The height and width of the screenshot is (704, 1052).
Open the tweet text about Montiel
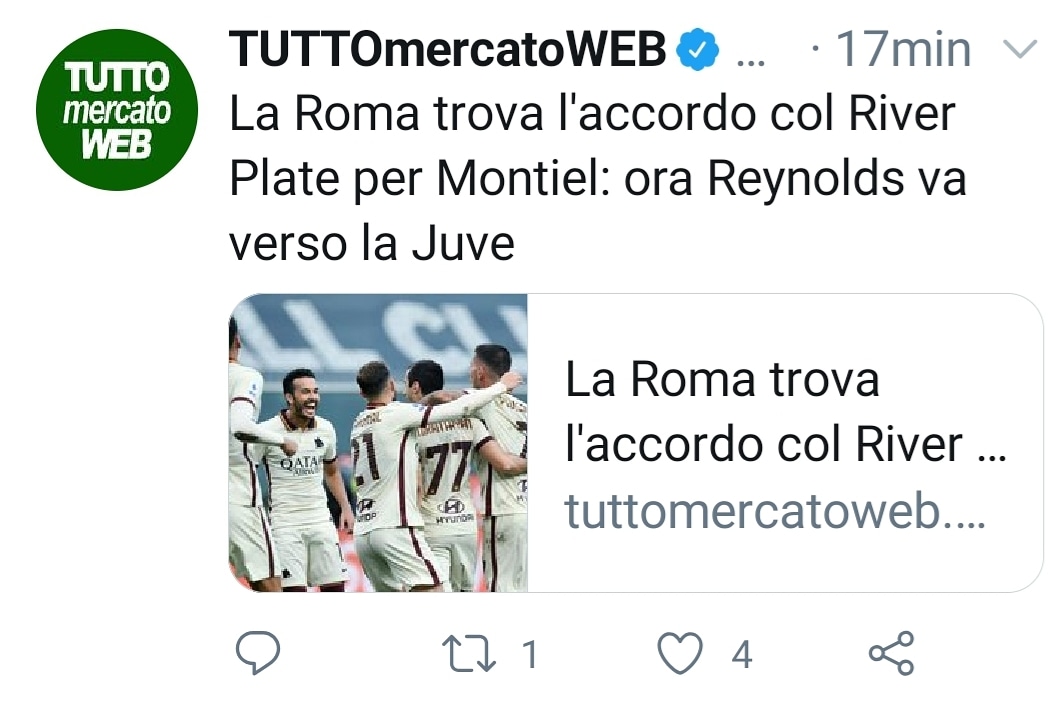pyautogui.click(x=598, y=178)
